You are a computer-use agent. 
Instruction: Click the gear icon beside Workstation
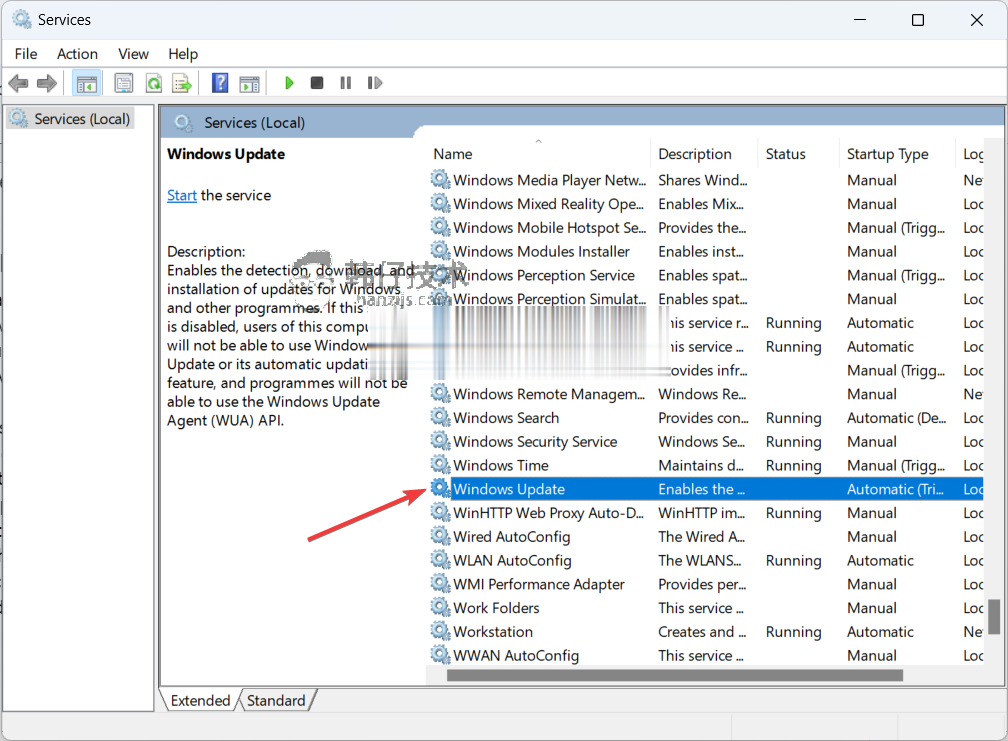click(x=440, y=631)
